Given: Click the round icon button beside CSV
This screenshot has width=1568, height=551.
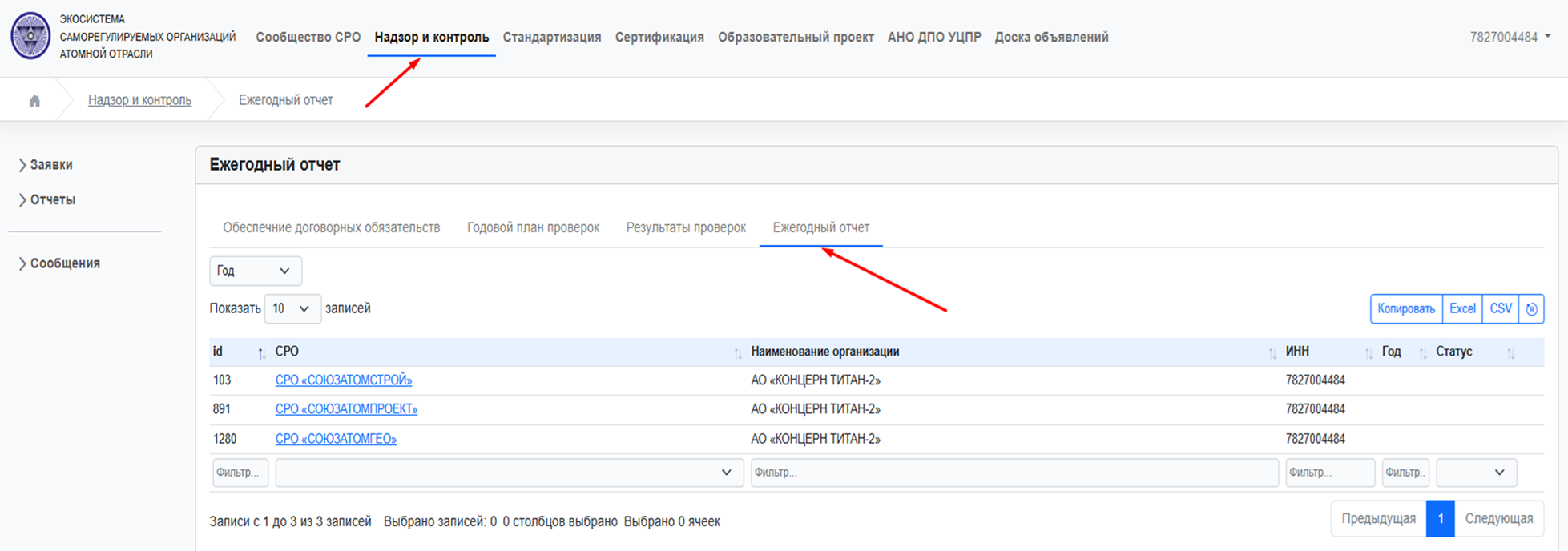Looking at the screenshot, I should pyautogui.click(x=1531, y=309).
